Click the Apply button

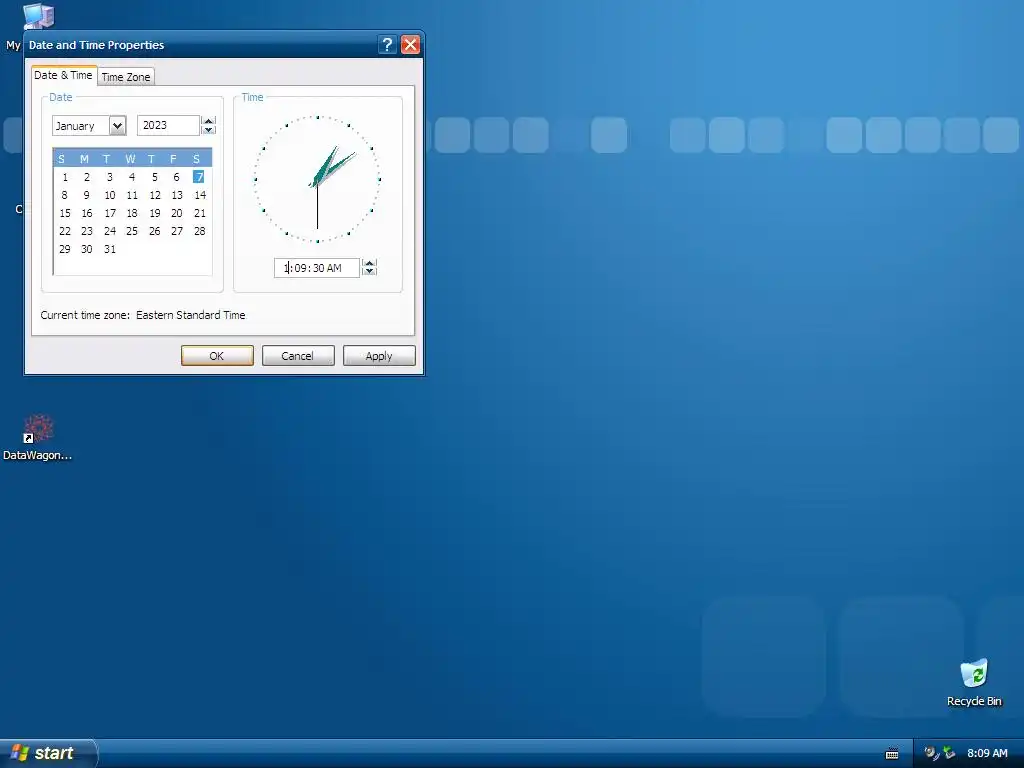[x=379, y=356]
